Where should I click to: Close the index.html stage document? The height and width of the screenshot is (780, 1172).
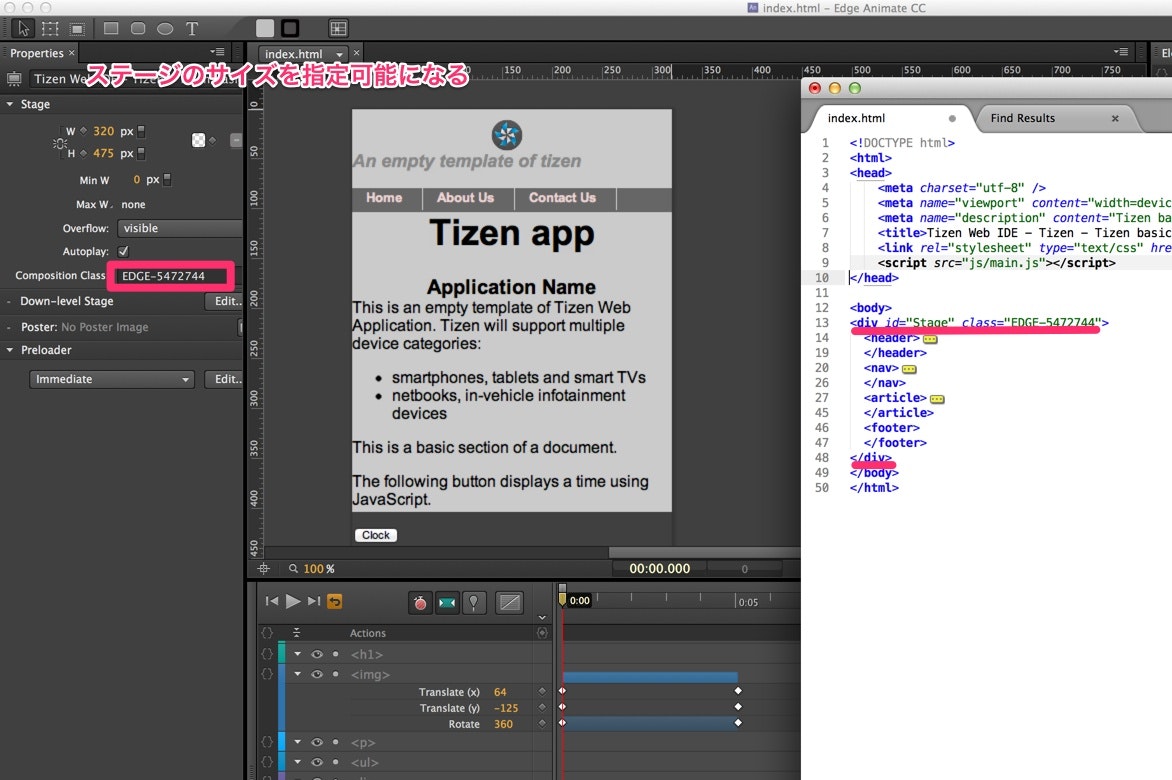click(x=357, y=53)
